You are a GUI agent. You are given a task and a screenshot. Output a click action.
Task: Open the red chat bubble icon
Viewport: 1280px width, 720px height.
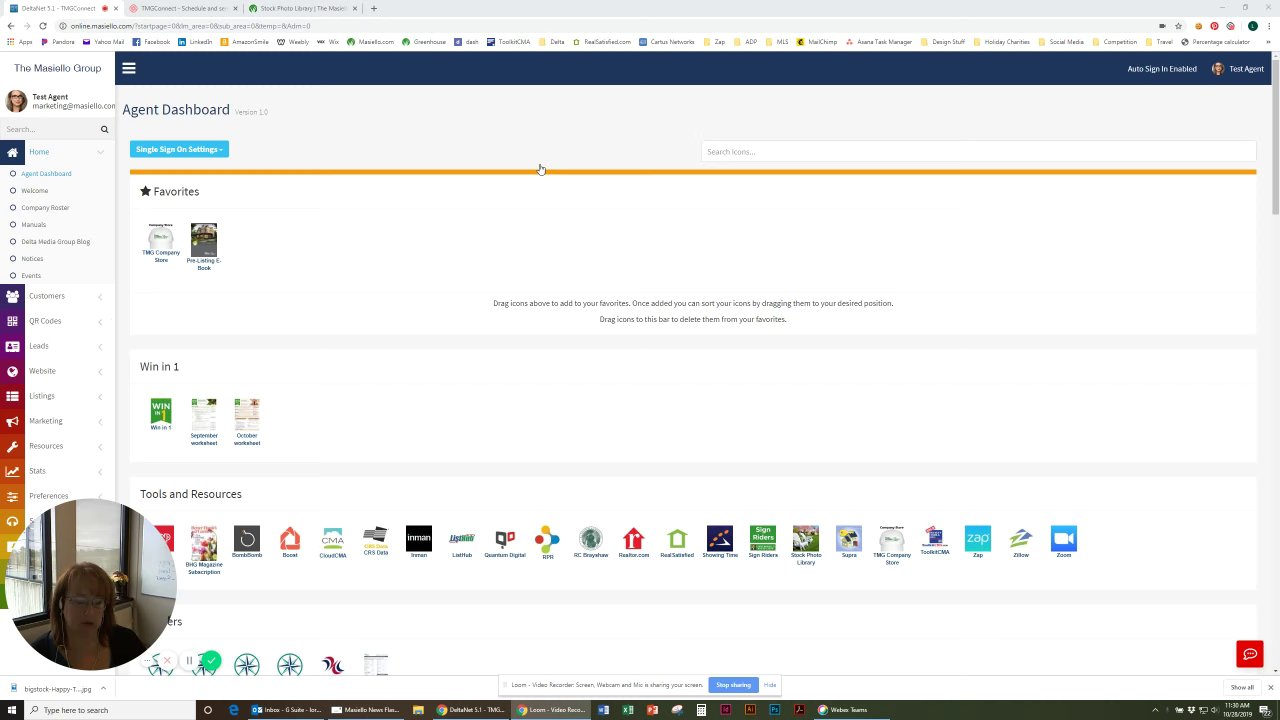pyautogui.click(x=1250, y=654)
